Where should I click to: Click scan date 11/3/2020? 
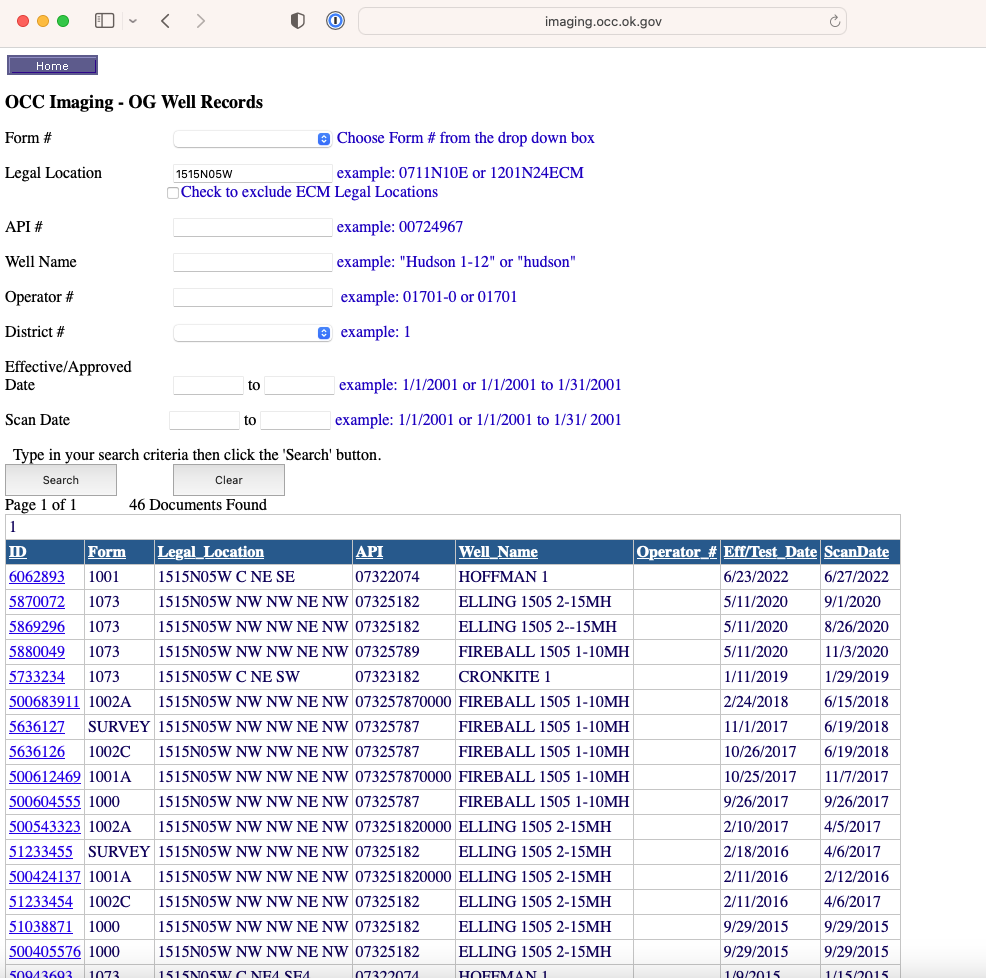click(x=856, y=652)
